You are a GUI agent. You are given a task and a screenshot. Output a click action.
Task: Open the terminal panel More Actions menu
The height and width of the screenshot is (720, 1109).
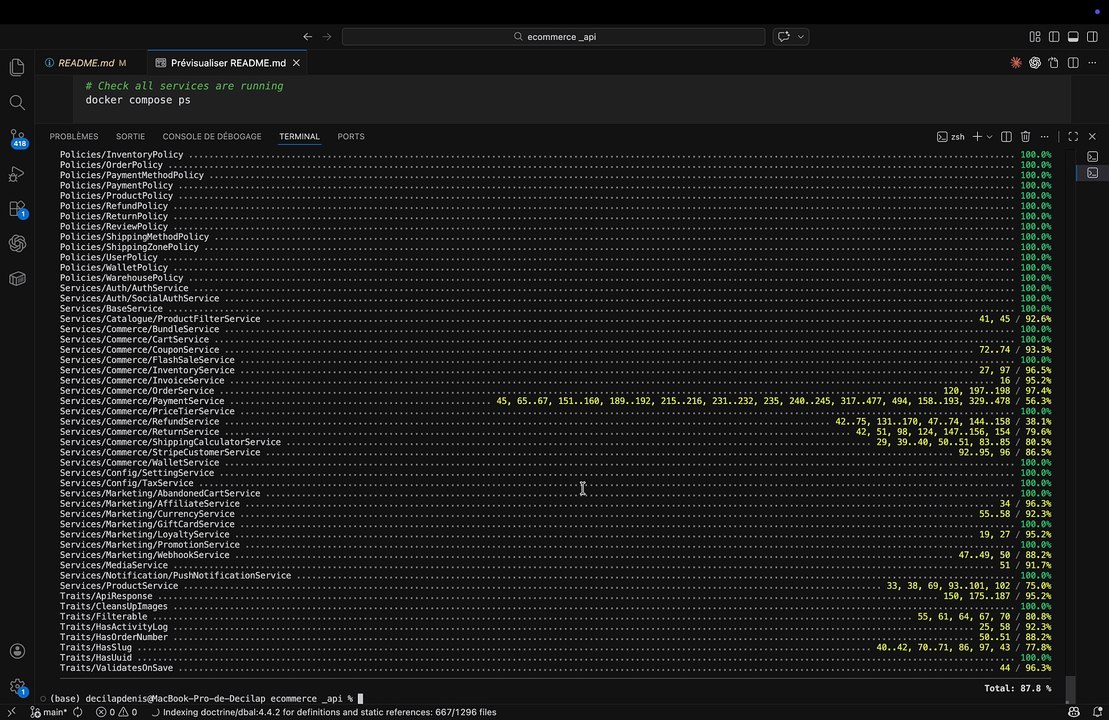1045,137
